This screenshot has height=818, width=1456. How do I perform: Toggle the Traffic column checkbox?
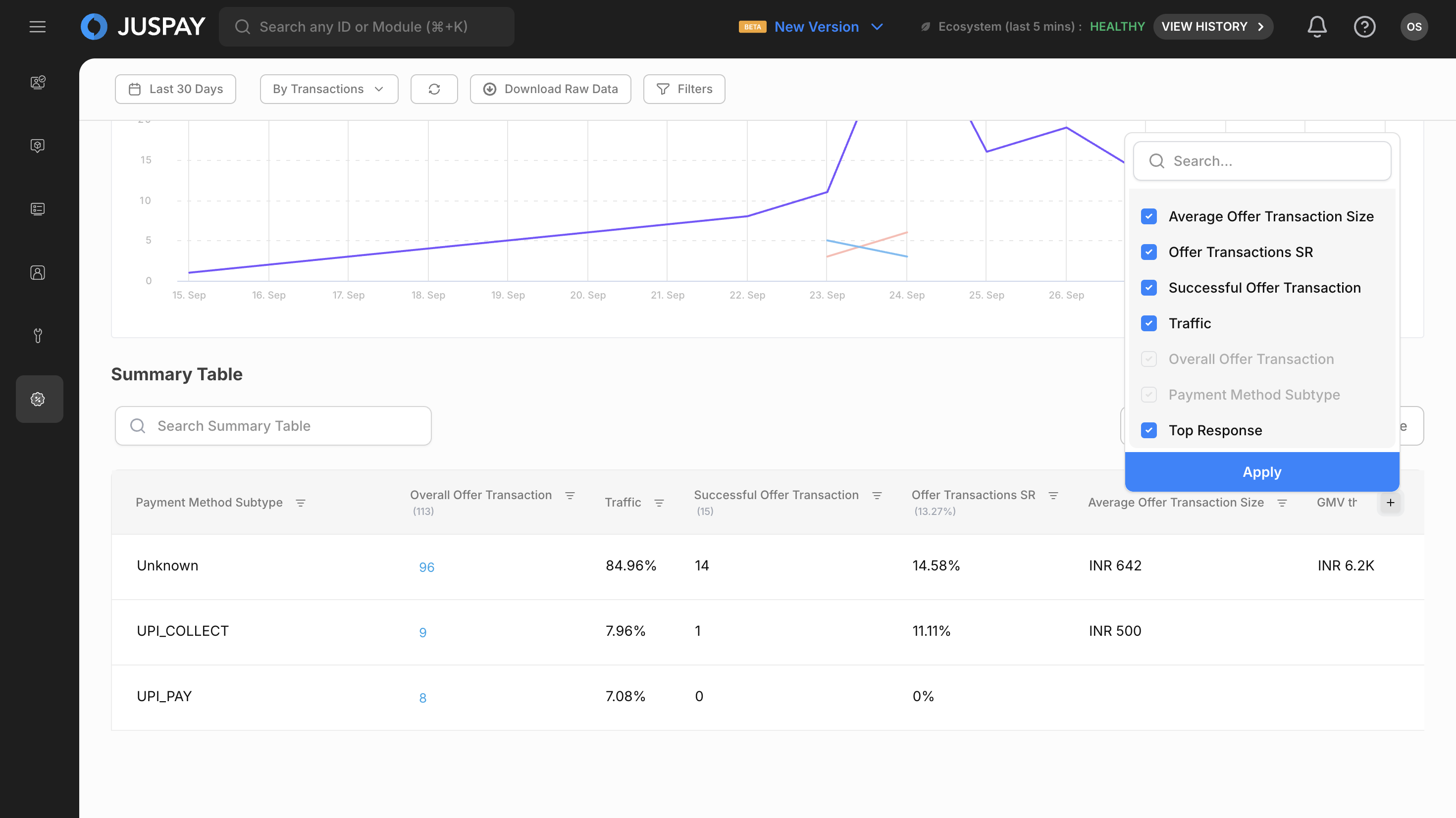click(x=1148, y=323)
